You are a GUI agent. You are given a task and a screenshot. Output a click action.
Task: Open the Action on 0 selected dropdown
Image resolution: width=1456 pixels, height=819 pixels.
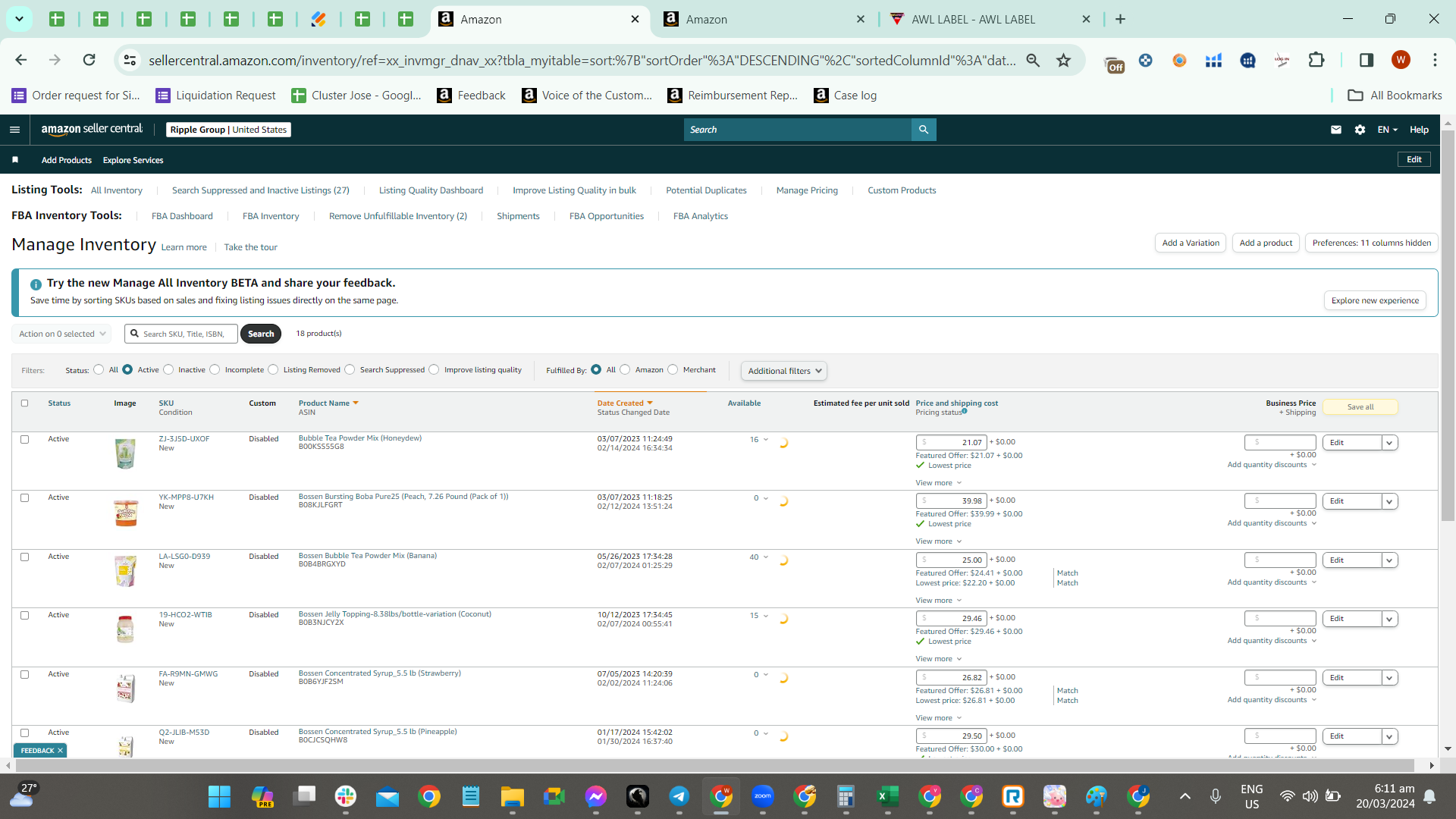(x=61, y=334)
